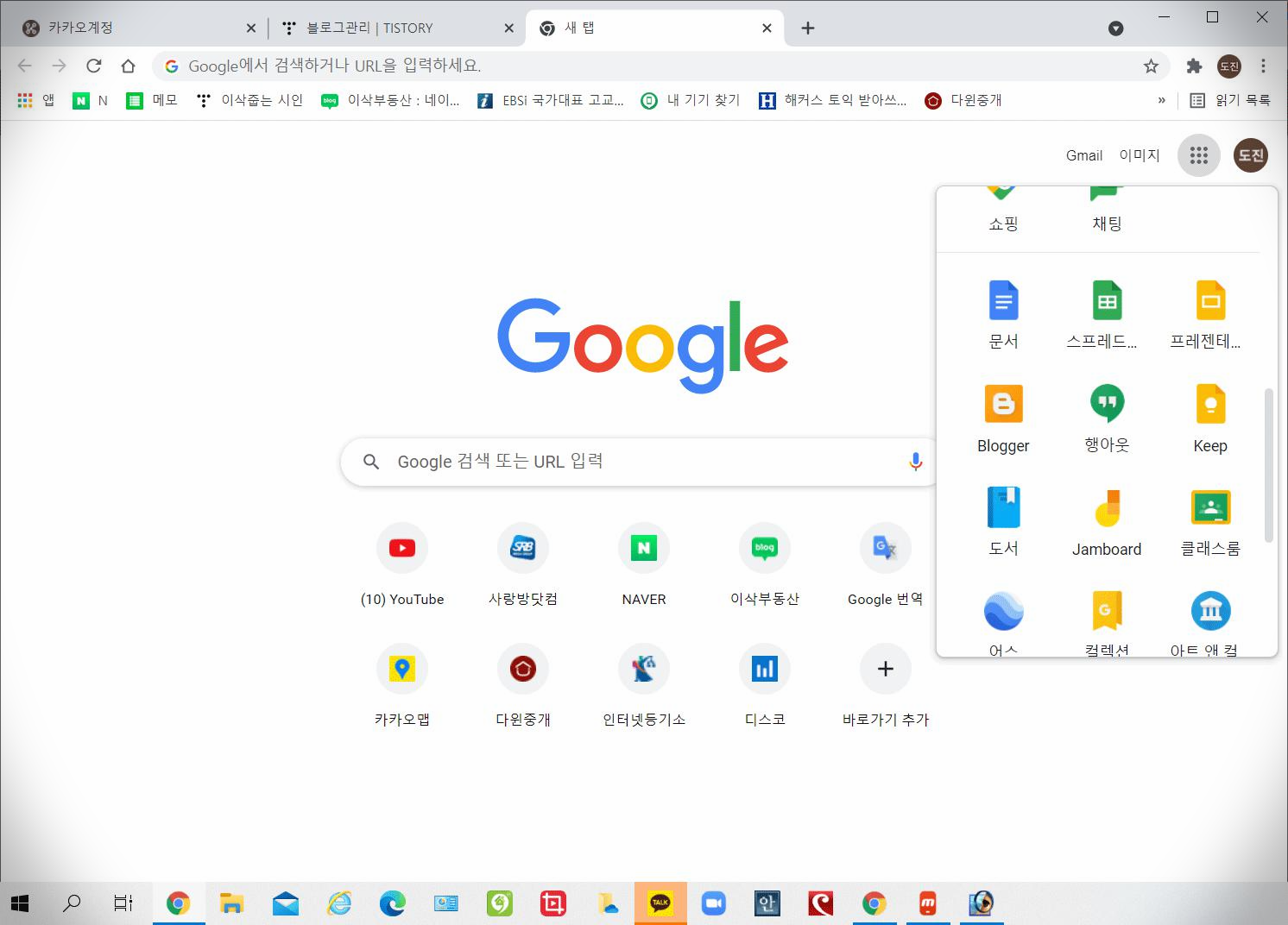Open 이삭부동산 shortcut tile
Image resolution: width=1288 pixels, height=925 pixels.
click(765, 565)
